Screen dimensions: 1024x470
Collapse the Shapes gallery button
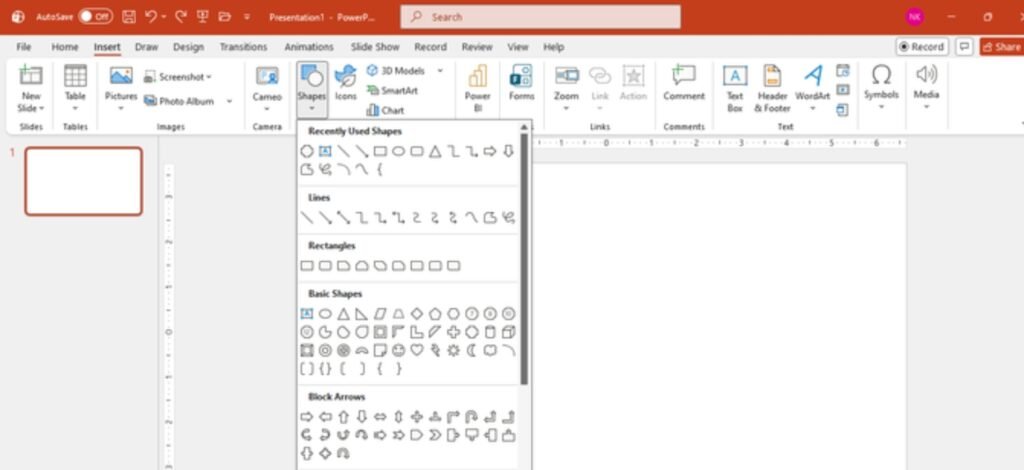[x=312, y=90]
